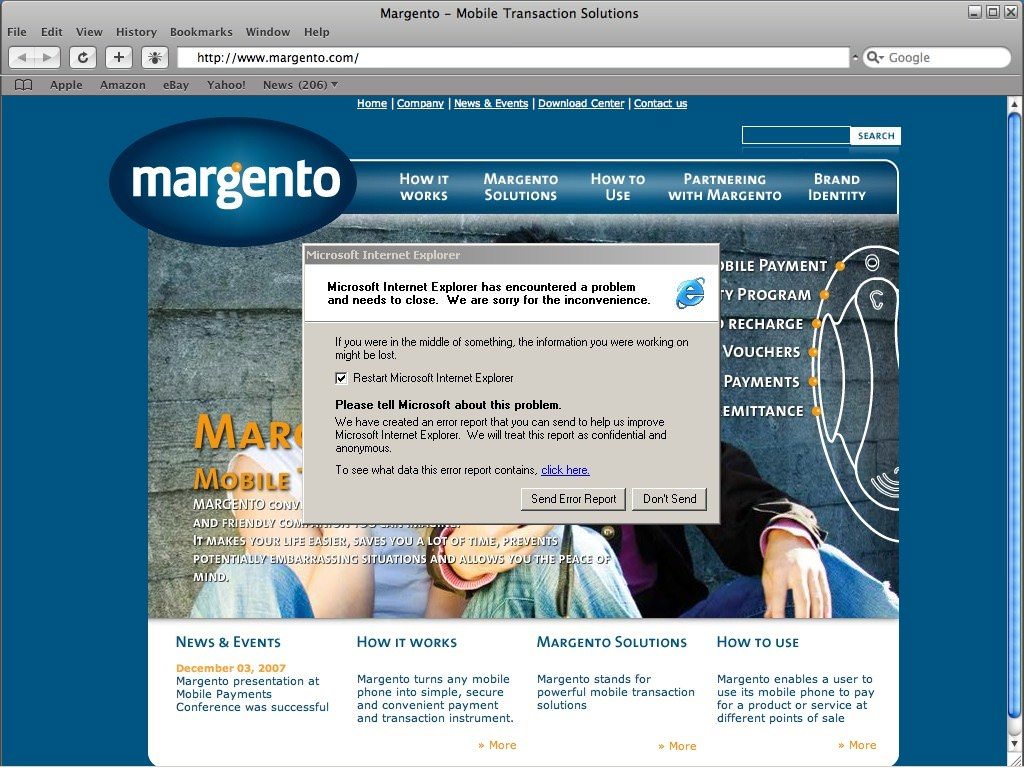Open the File menu

[x=17, y=32]
